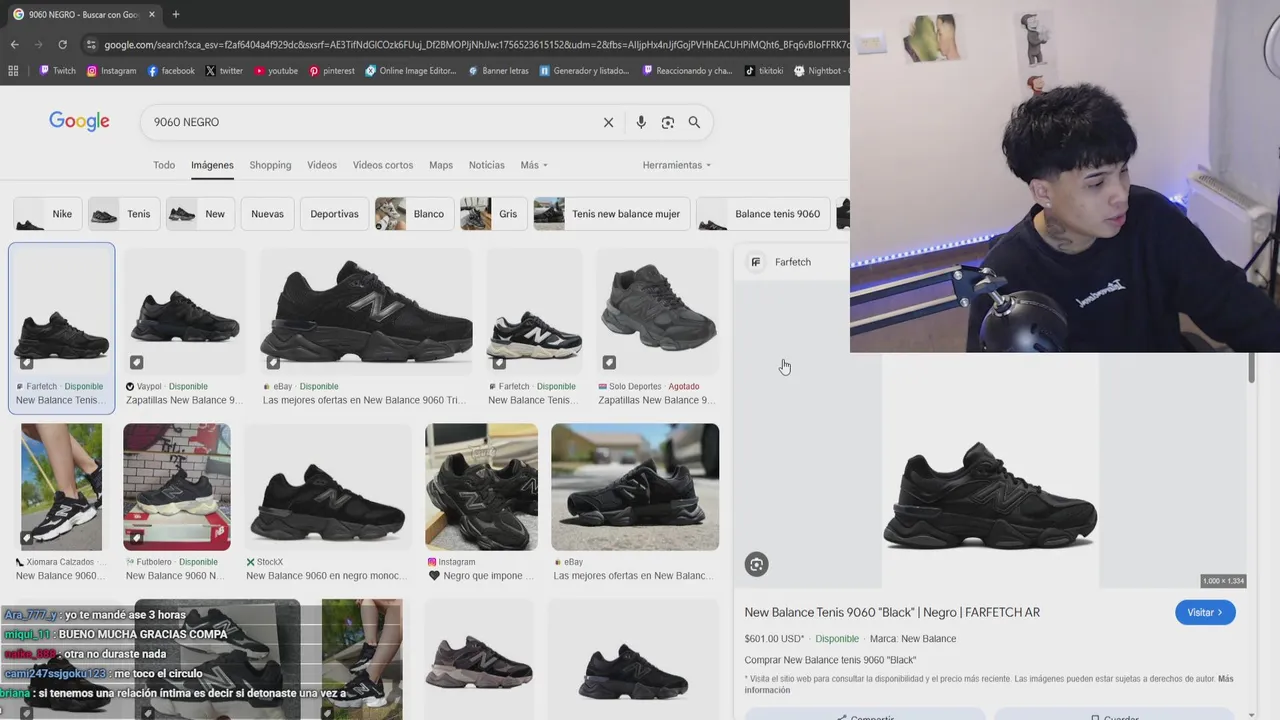Open the Solo Deportes Agotado shoe image
Image resolution: width=1280 pixels, height=720 pixels.
point(658,311)
